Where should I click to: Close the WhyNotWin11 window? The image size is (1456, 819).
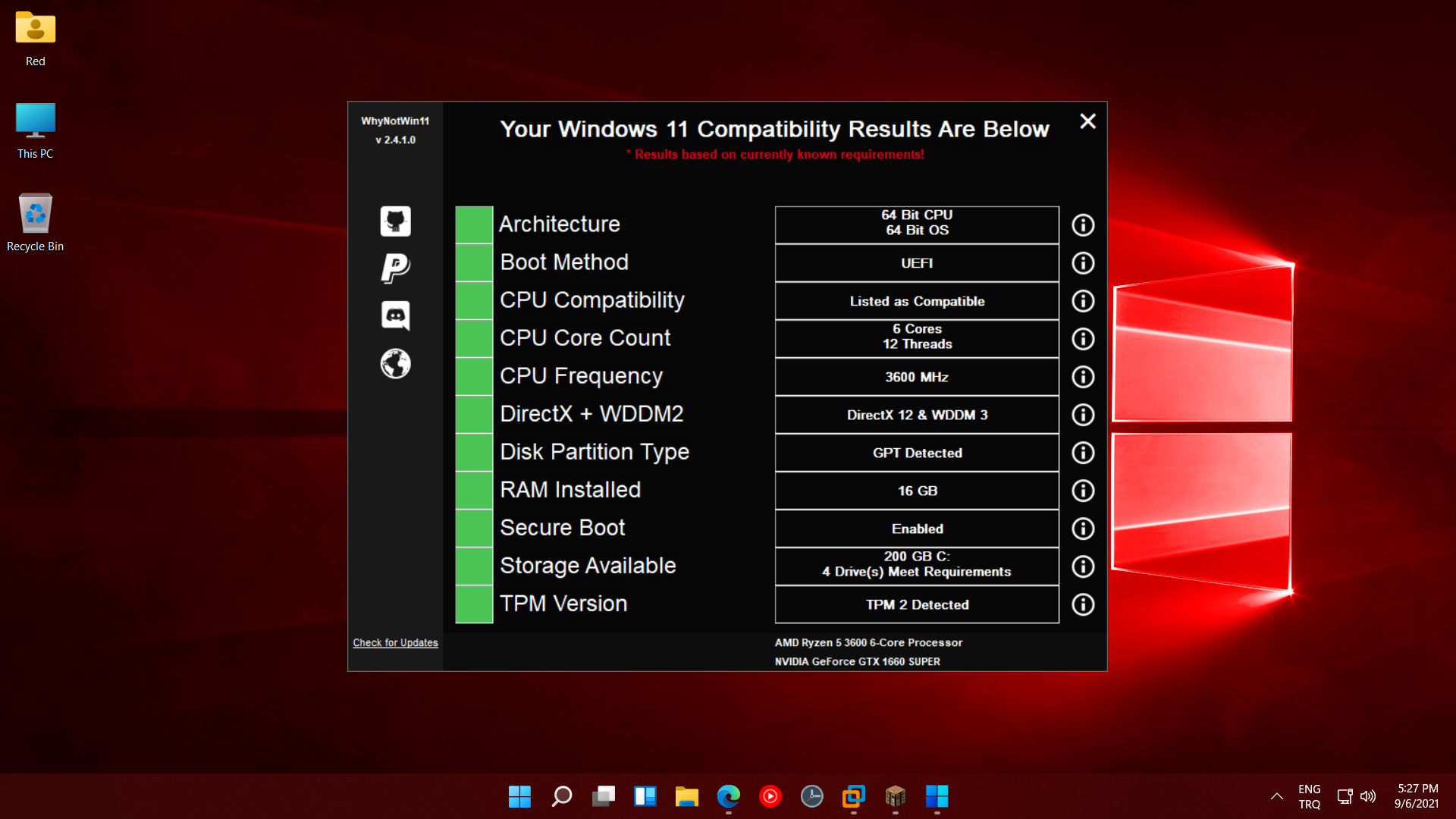click(1087, 121)
